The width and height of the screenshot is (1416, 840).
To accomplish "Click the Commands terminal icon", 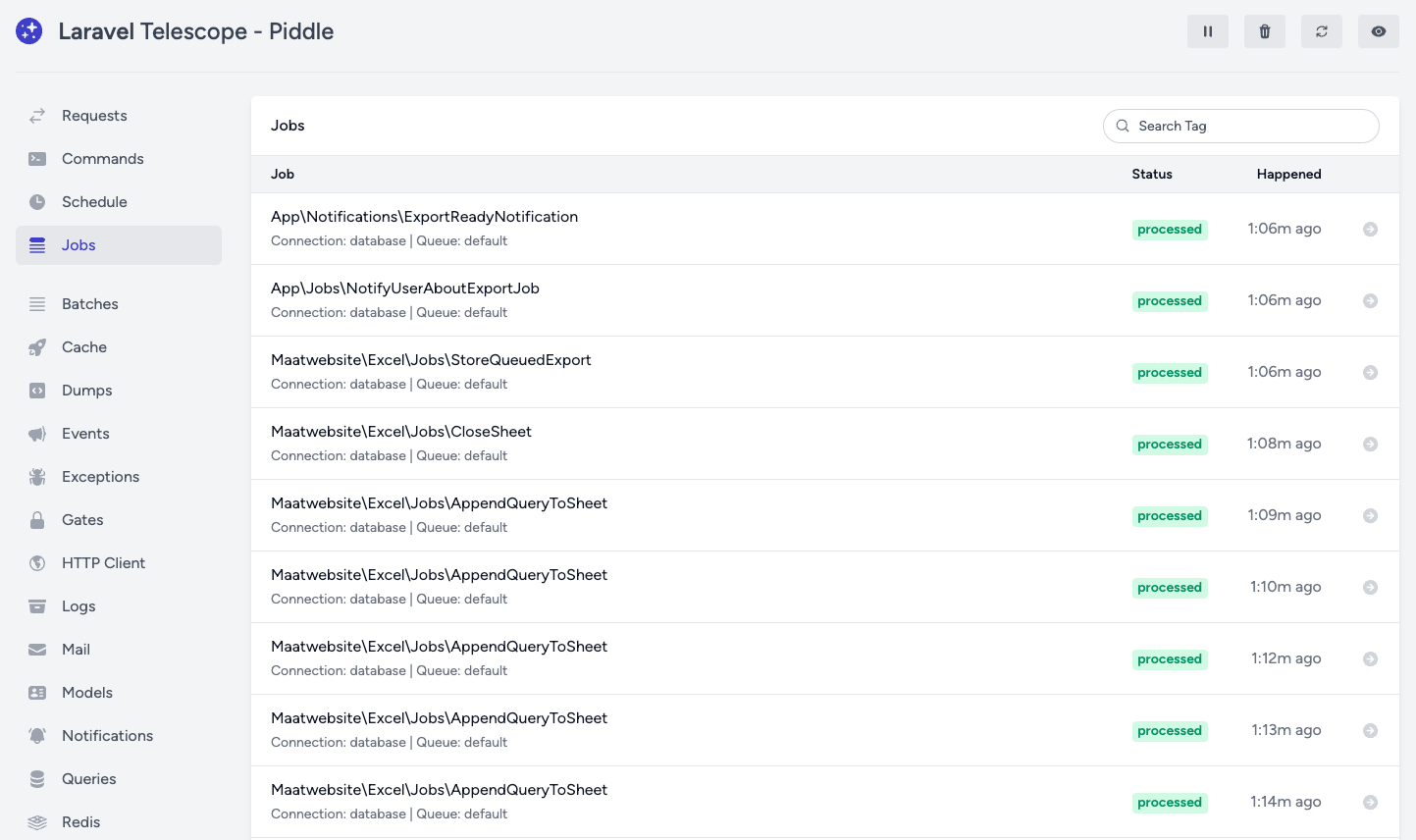I will coord(37,159).
